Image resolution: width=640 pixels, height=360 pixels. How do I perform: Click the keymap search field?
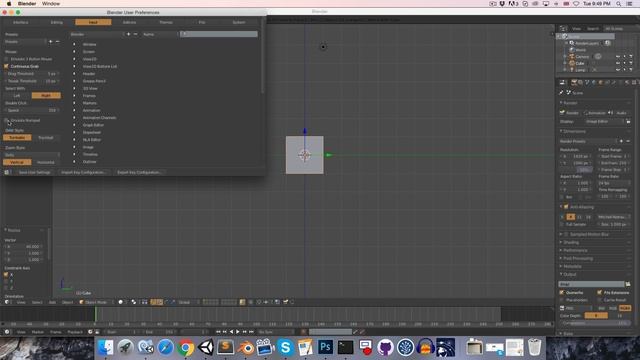[219, 34]
